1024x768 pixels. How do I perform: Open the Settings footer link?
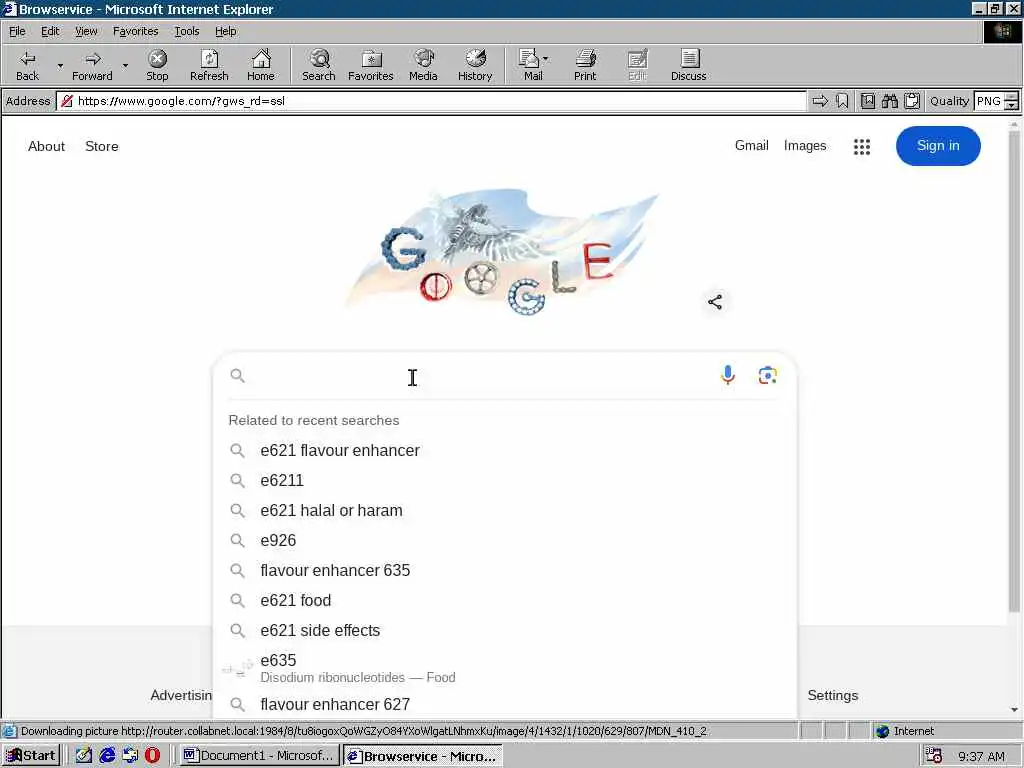click(833, 696)
